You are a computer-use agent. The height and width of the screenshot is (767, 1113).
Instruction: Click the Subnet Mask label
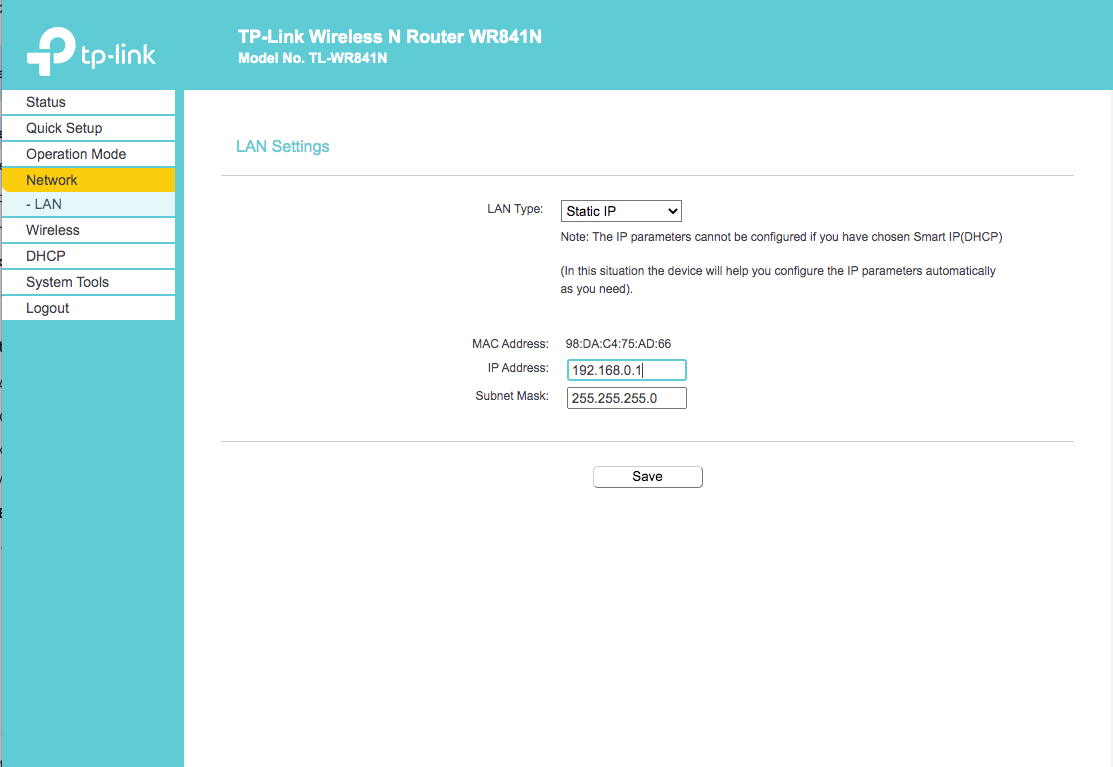tap(512, 396)
